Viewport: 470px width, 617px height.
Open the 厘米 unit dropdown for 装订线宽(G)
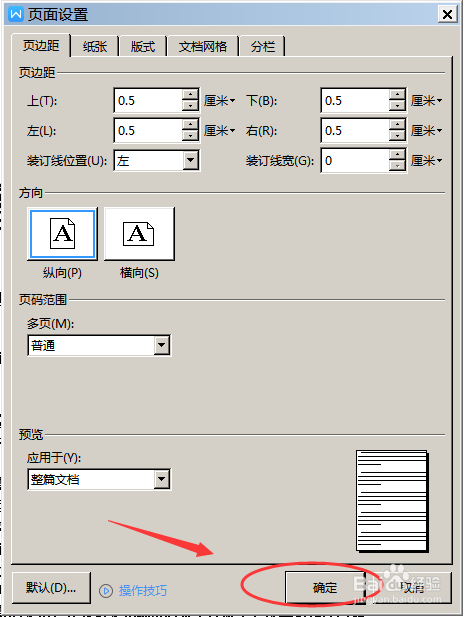click(427, 161)
